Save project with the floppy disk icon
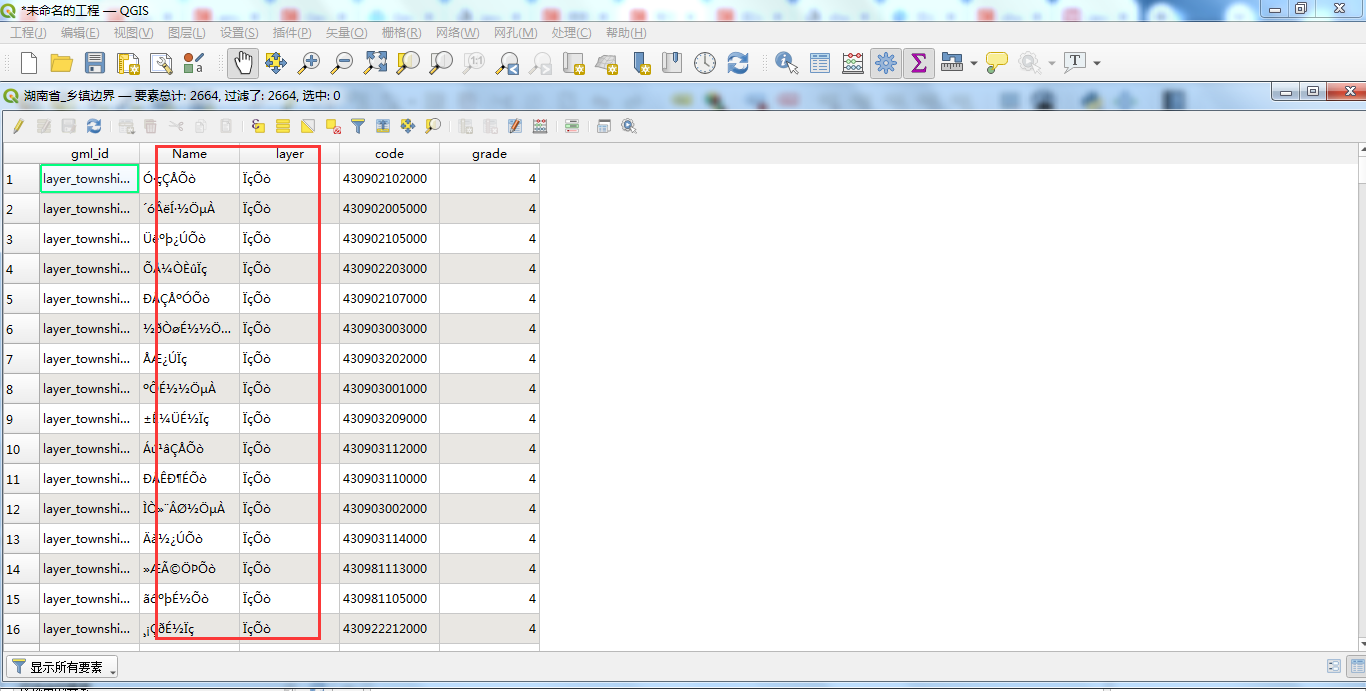 tap(95, 63)
